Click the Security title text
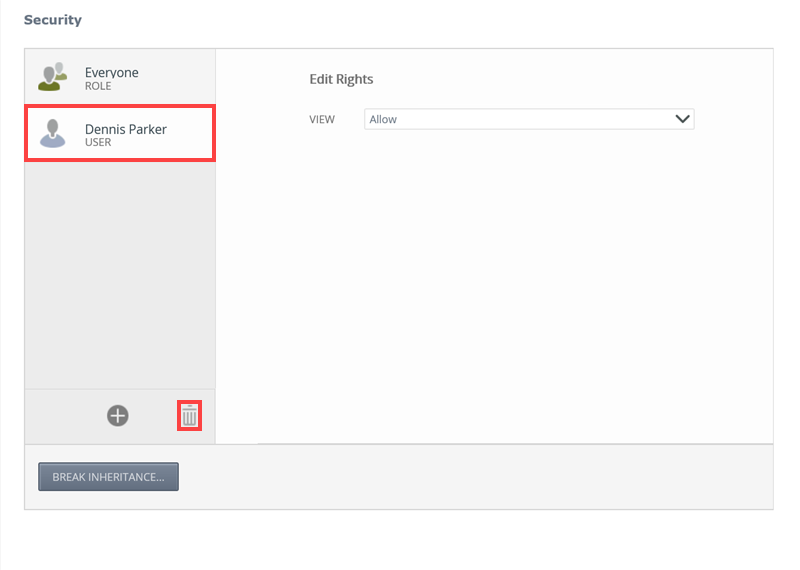The image size is (800, 570). 53,20
